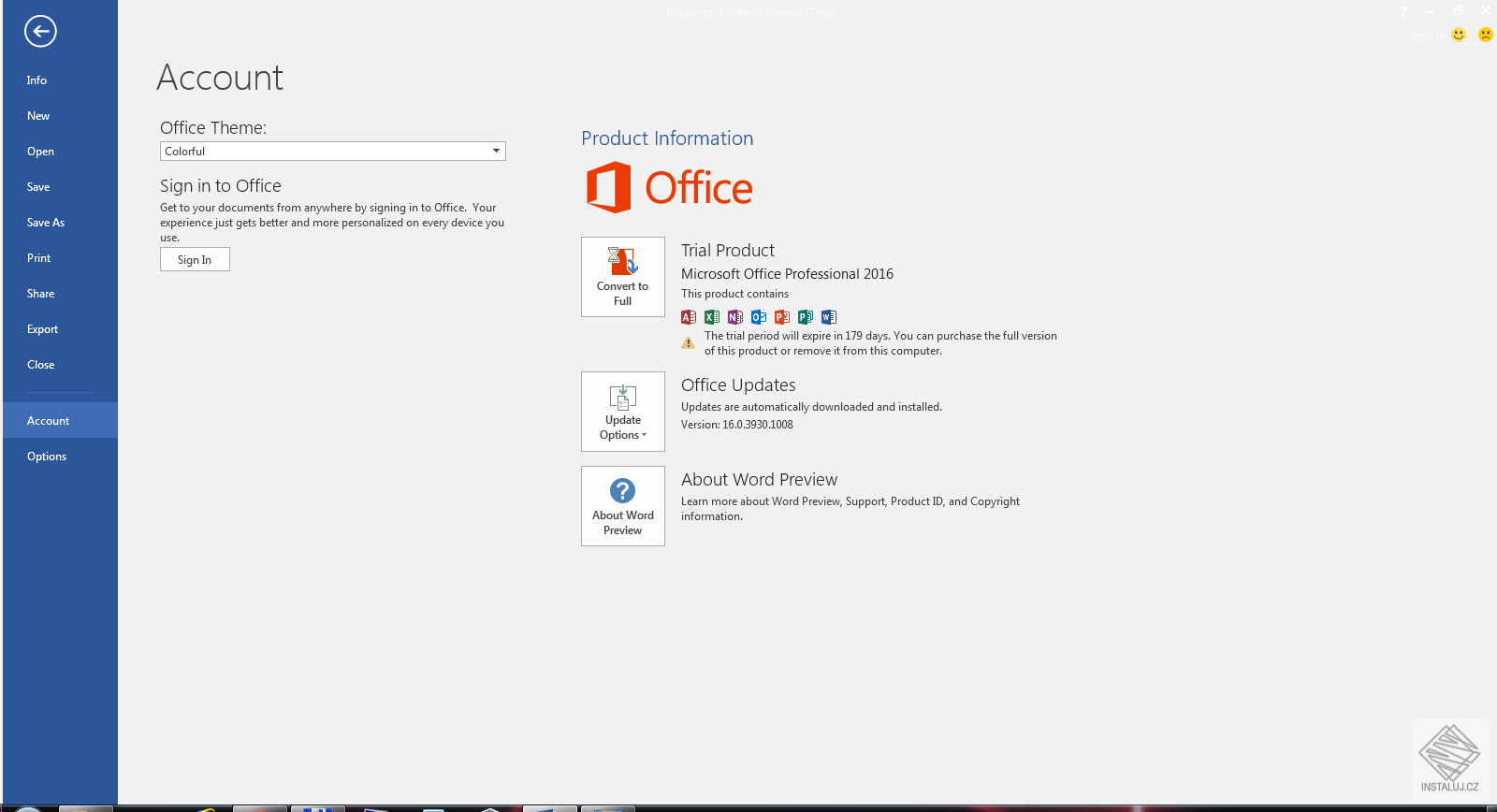The width and height of the screenshot is (1497, 812).
Task: Click the Sign in link at top right
Action: [x=1427, y=35]
